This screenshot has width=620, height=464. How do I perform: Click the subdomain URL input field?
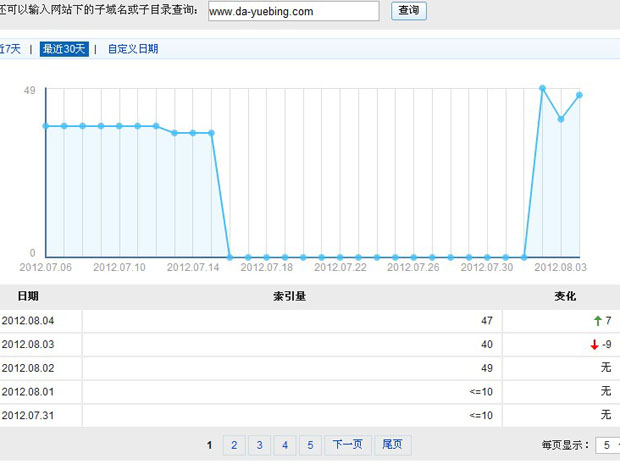pyautogui.click(x=293, y=11)
